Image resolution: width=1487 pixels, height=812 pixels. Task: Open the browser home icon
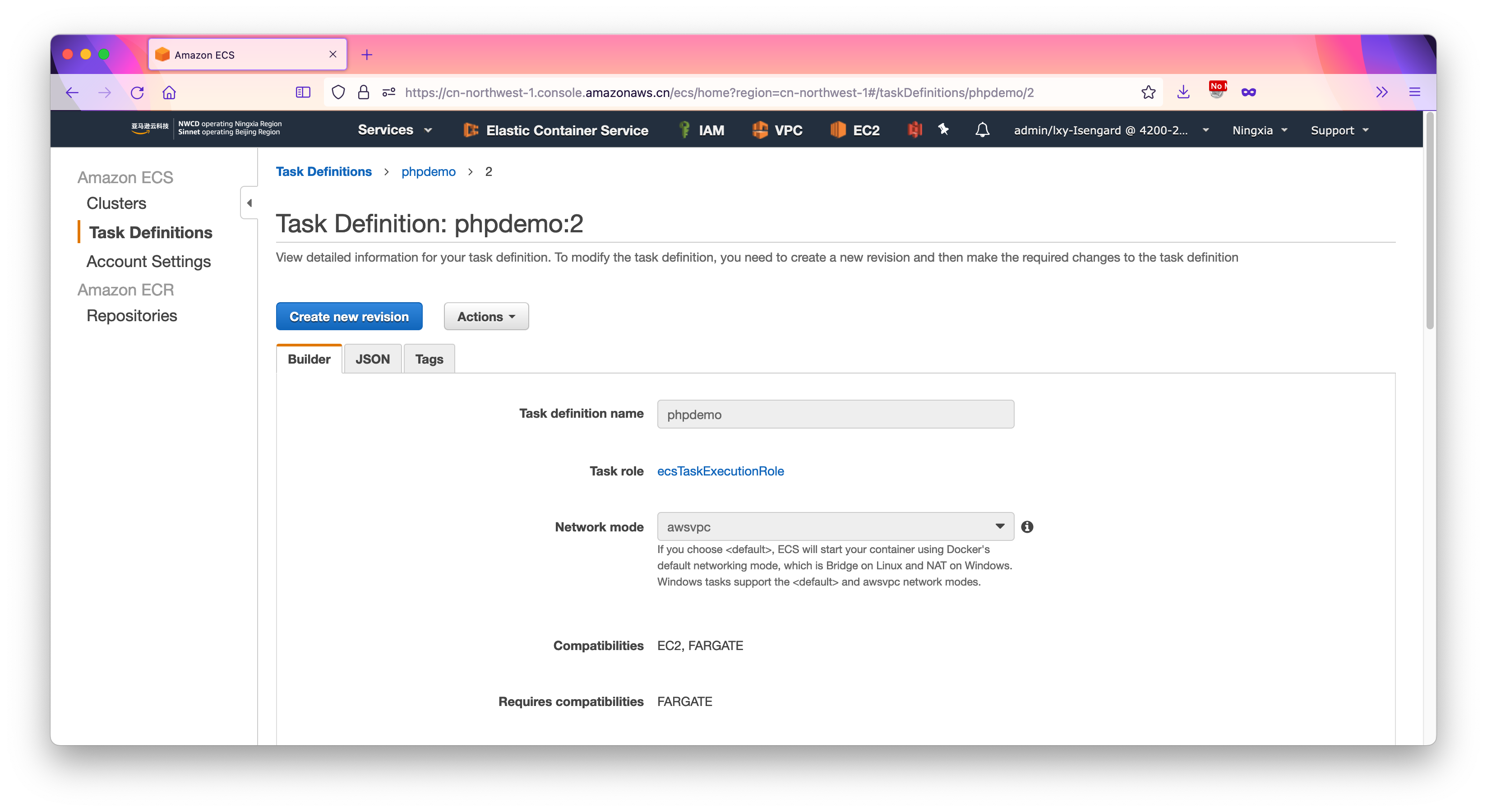(x=169, y=92)
